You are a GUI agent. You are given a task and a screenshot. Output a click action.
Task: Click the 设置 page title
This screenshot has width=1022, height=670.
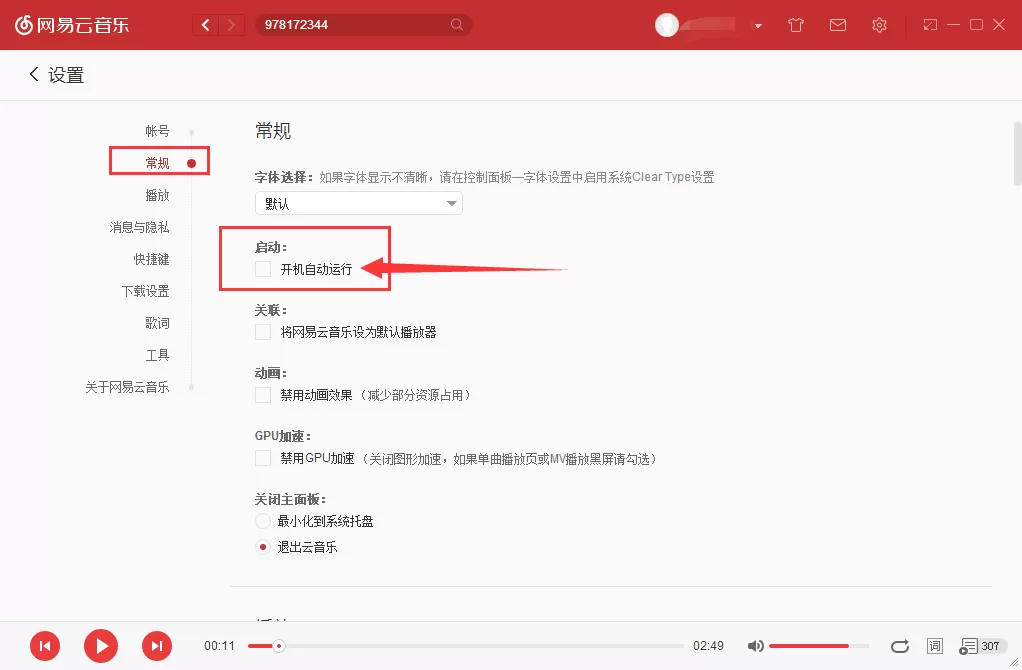(x=66, y=75)
